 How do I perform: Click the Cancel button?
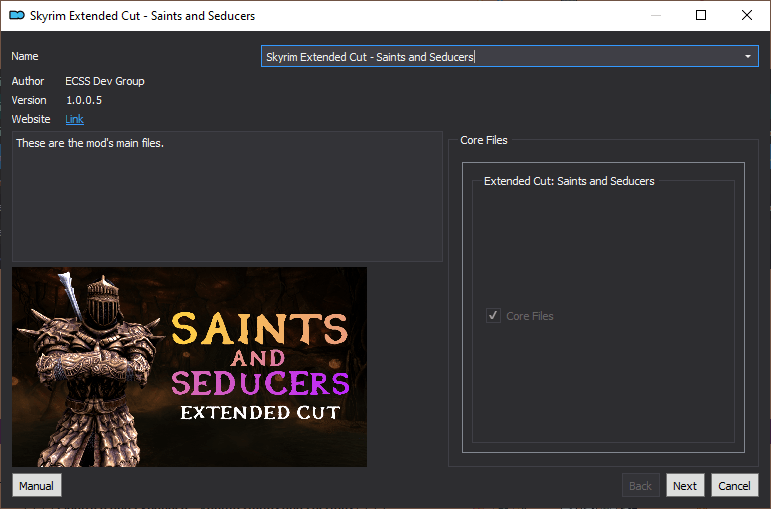tap(735, 486)
